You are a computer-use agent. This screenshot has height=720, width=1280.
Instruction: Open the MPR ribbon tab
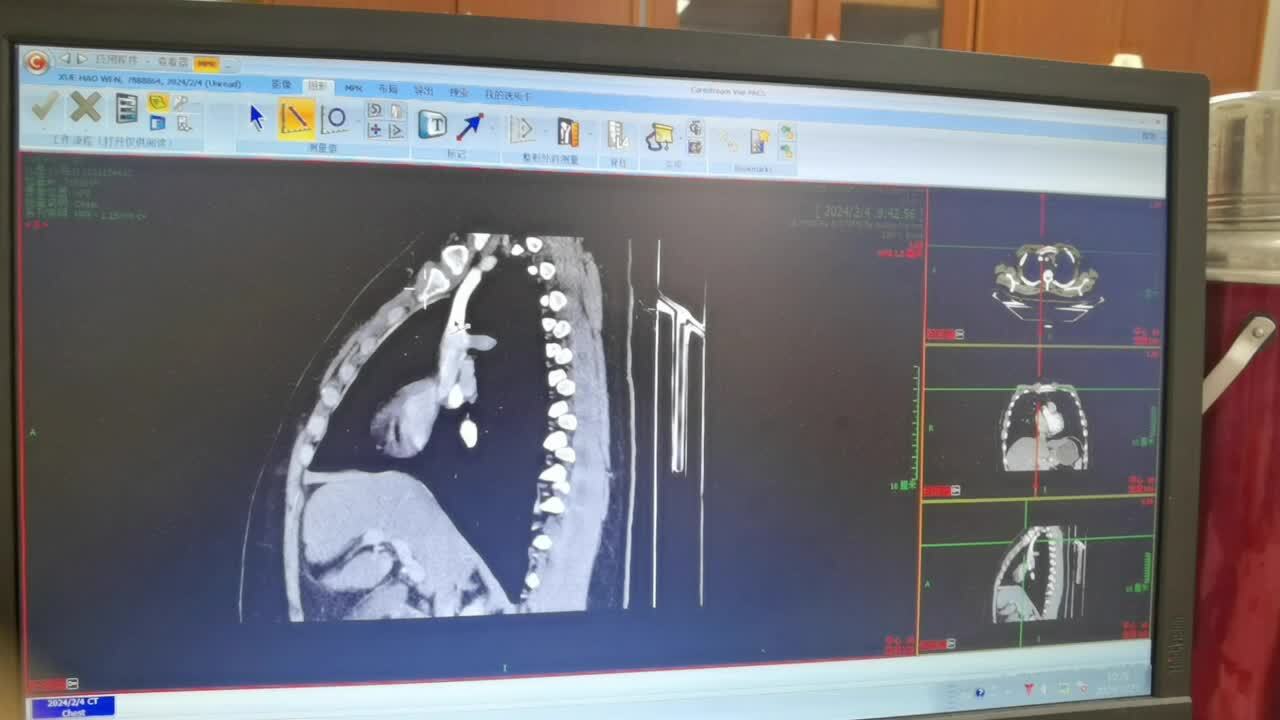(353, 88)
